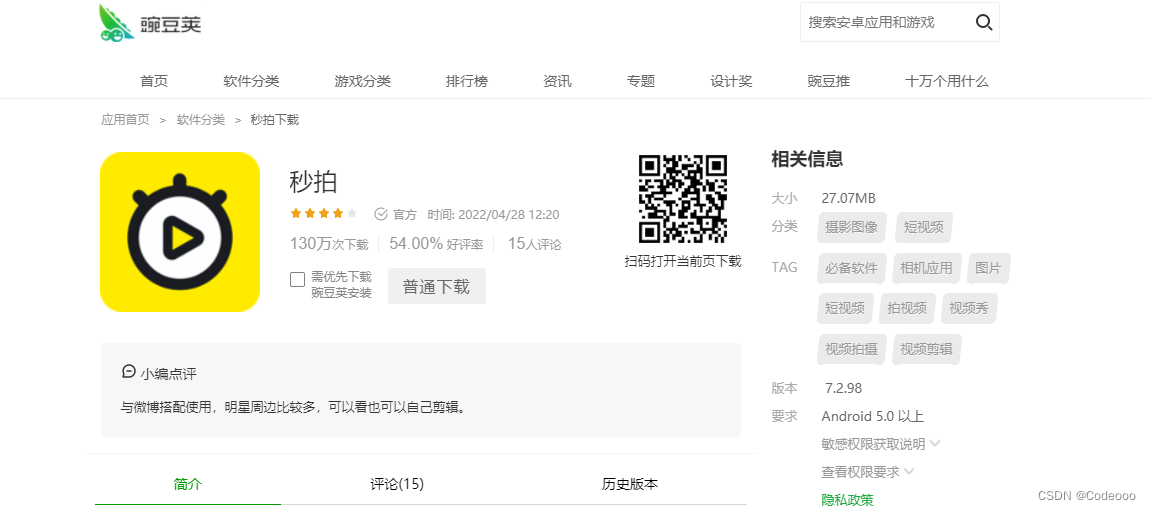Viewport: 1151px width, 510px height.
Task: Click the 小编点评 heading
Action: coord(169,374)
